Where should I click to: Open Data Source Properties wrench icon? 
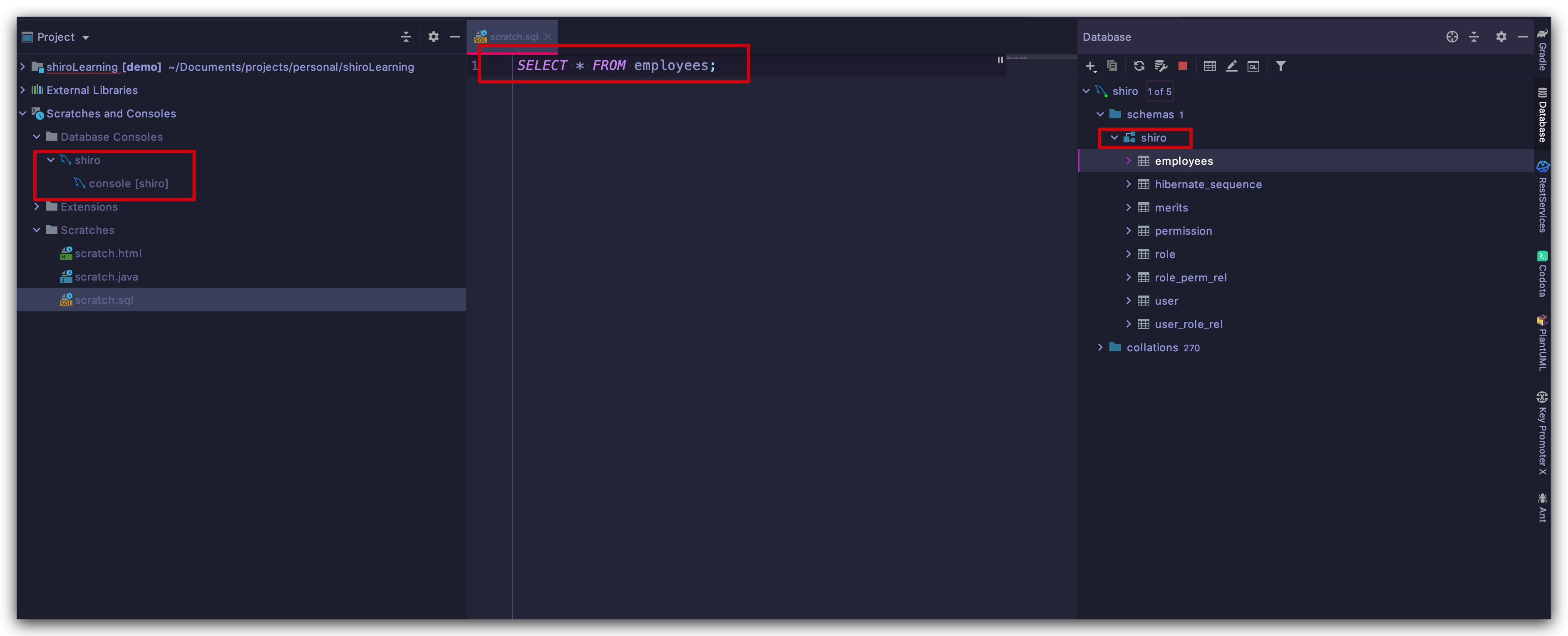(x=1161, y=66)
